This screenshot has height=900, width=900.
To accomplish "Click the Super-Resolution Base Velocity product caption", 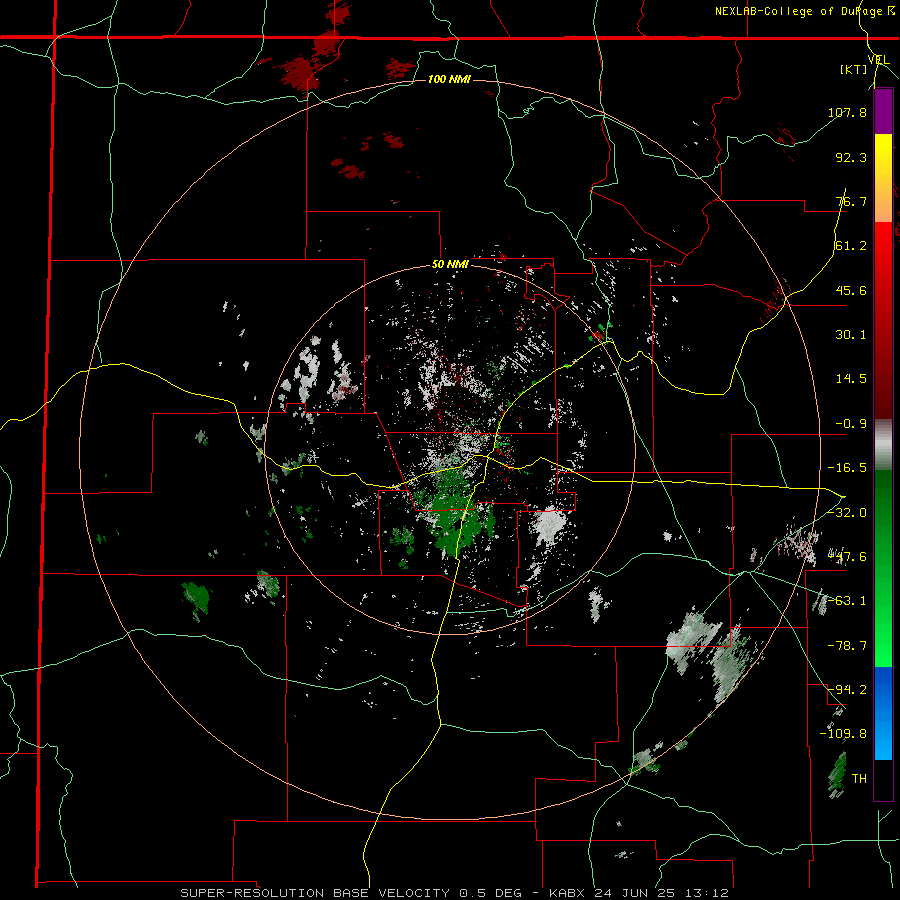I will (x=454, y=893).
